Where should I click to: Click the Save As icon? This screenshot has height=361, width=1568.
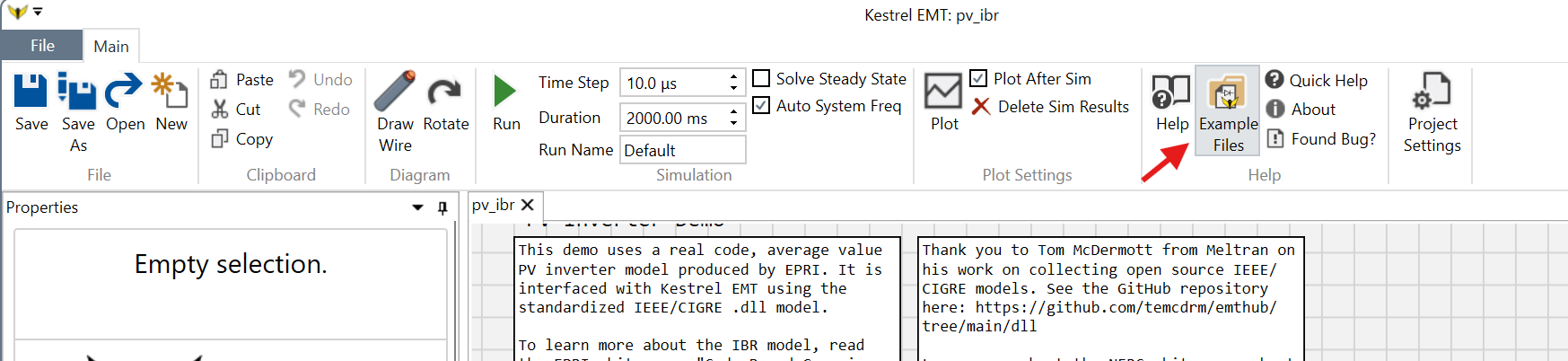pos(77,91)
